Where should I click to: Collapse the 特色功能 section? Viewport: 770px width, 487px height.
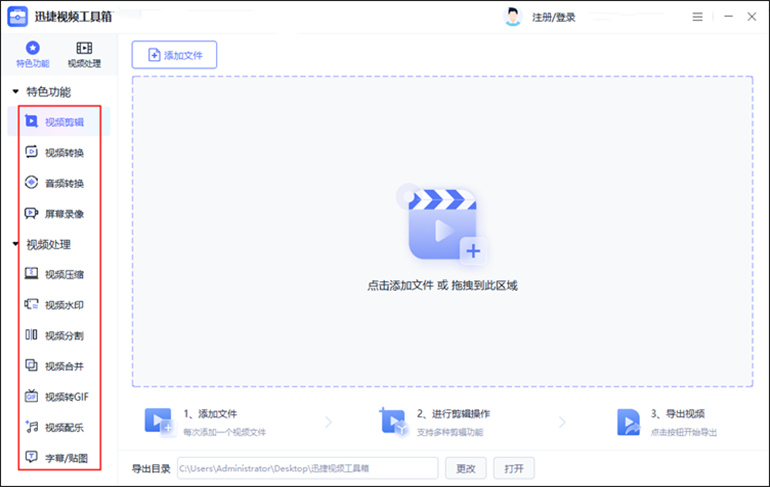coord(15,92)
